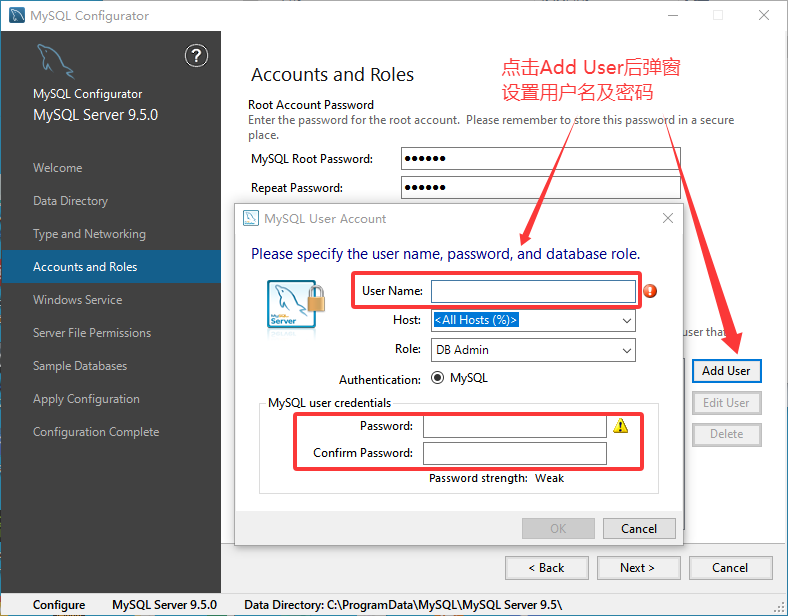Focus the Repeat Password field

(541, 188)
